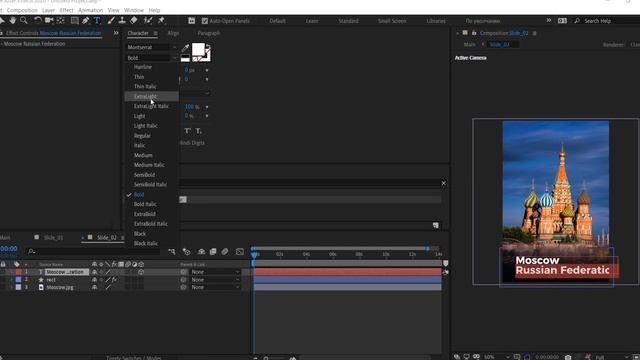This screenshot has width=640, height=360.
Task: Open parent dropdown for Moscow.jpg layer
Action: pos(216,287)
